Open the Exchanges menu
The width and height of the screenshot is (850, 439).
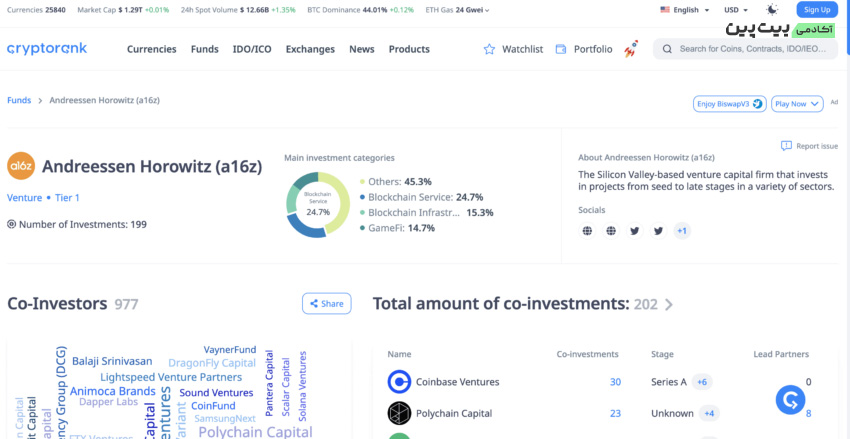tap(310, 49)
